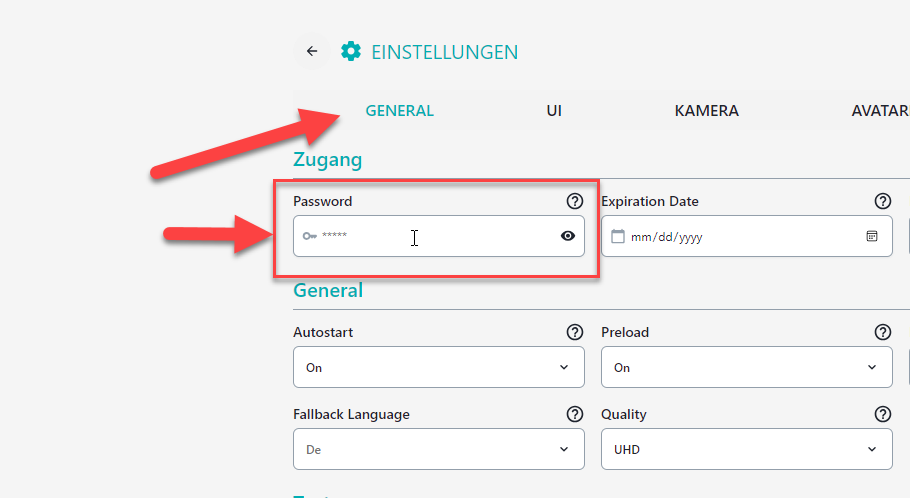
Task: Expand the Autostart dropdown
Action: tap(439, 367)
